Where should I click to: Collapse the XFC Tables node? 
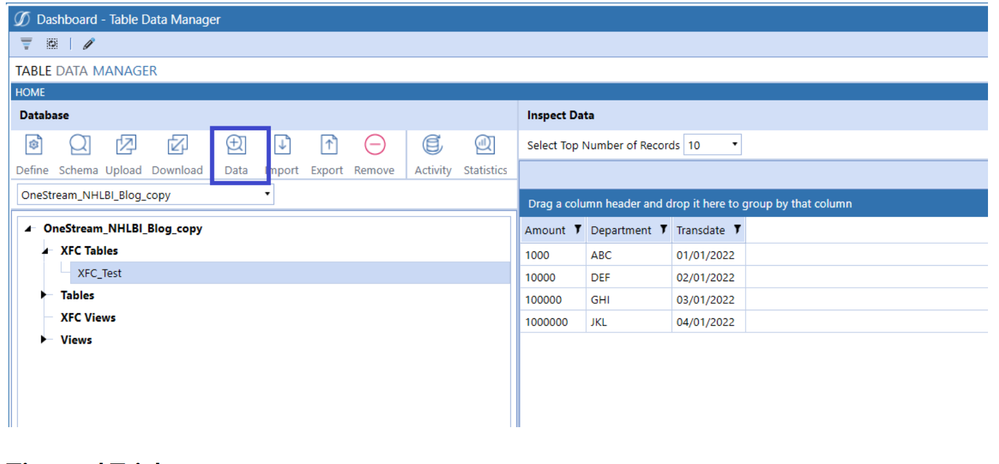pos(45,251)
